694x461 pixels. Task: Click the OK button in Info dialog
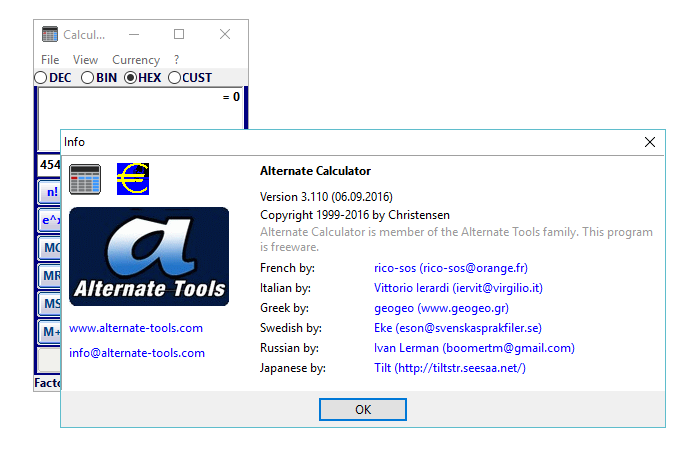[x=363, y=409]
